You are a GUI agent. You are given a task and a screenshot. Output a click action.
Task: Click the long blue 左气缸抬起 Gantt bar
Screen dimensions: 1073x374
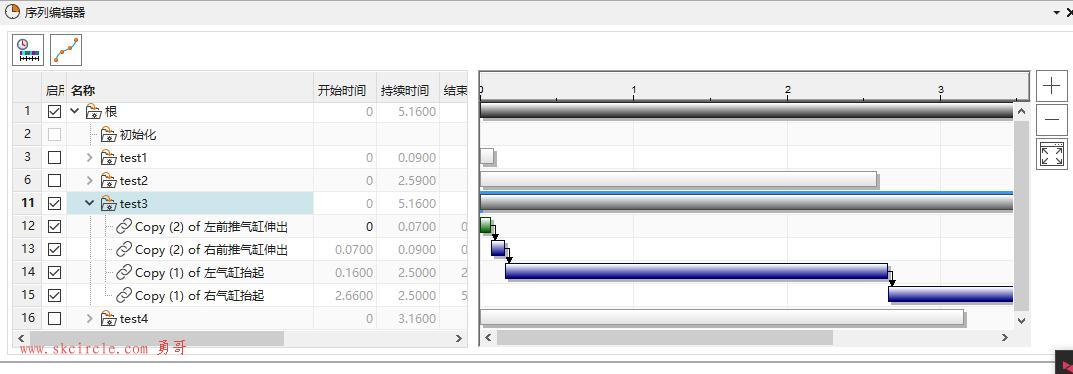click(x=697, y=271)
